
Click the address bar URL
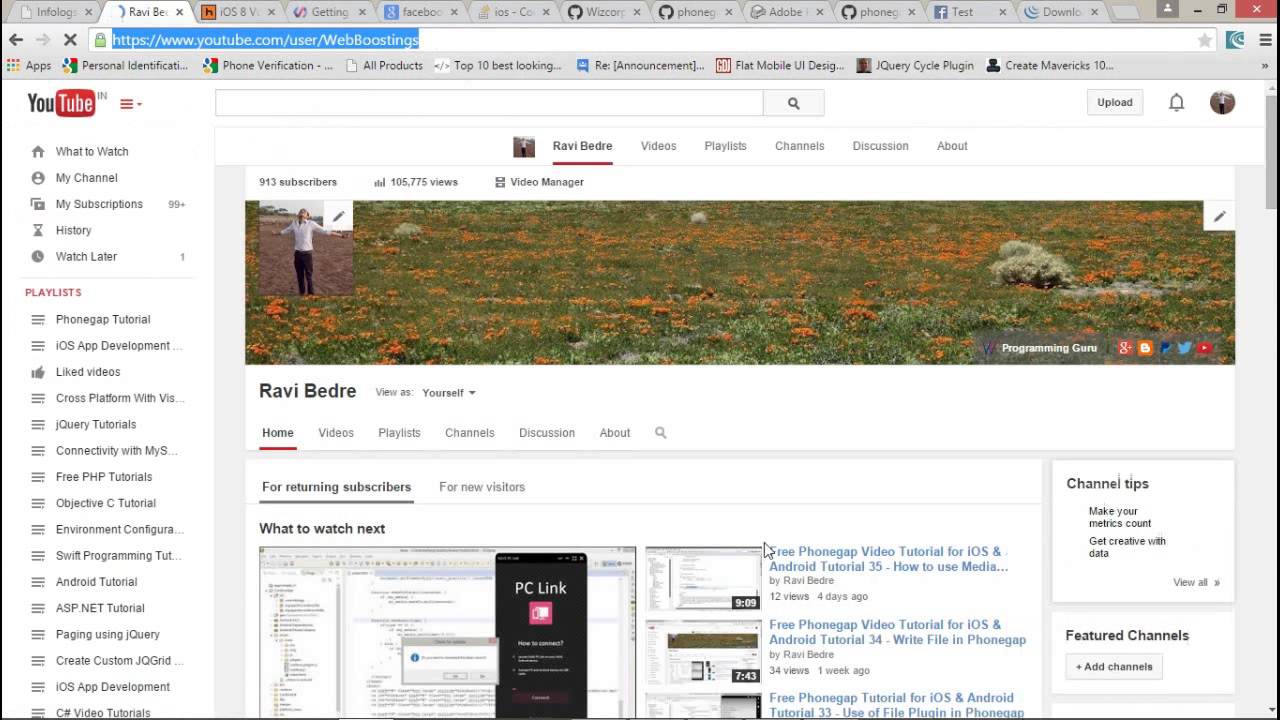(265, 40)
